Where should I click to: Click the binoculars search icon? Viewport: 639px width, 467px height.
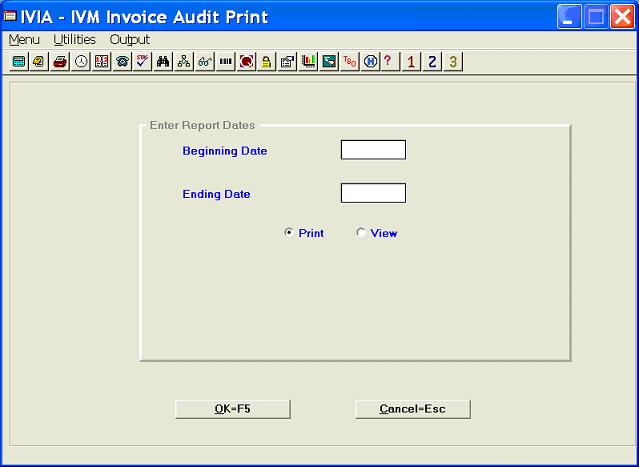(x=163, y=62)
